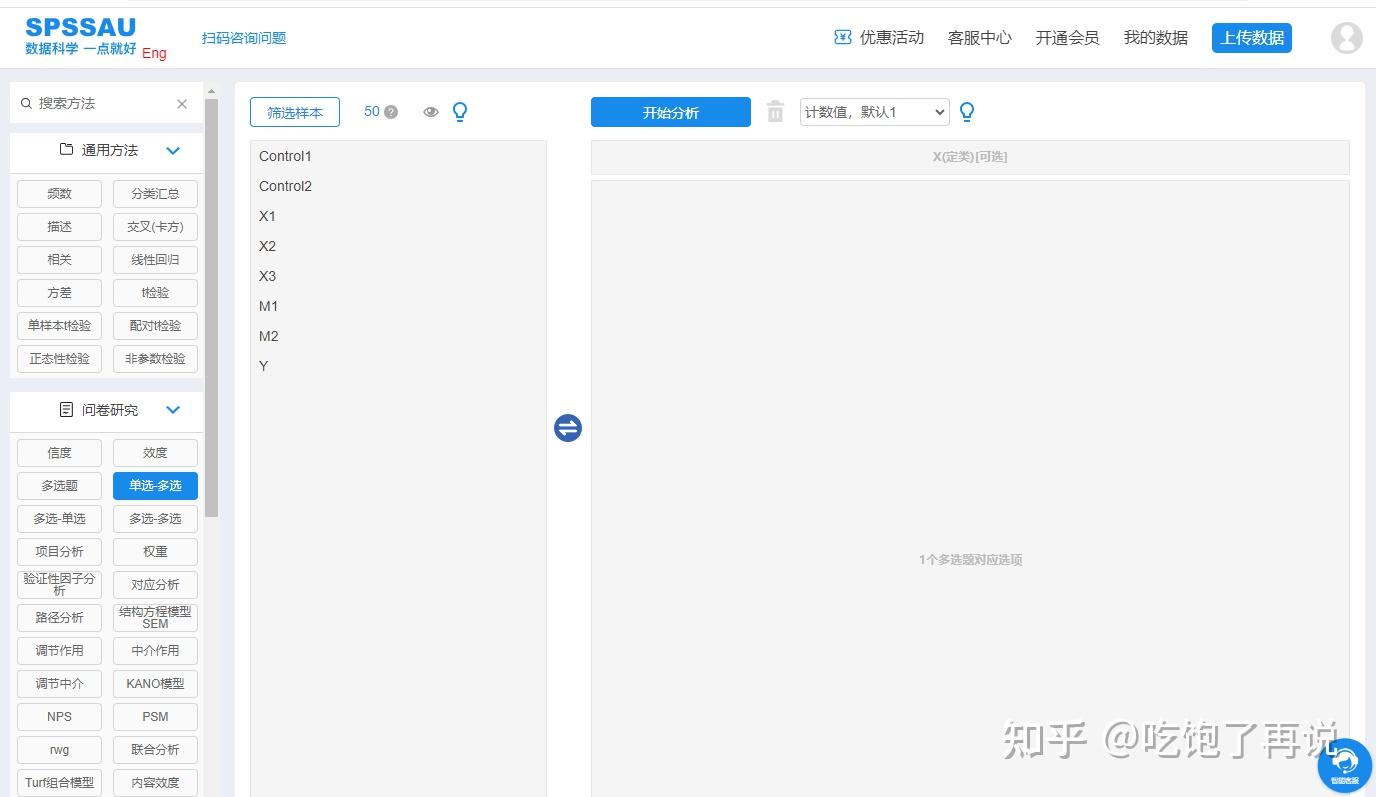Collapse the 通用方法 section chevron

tap(172, 150)
